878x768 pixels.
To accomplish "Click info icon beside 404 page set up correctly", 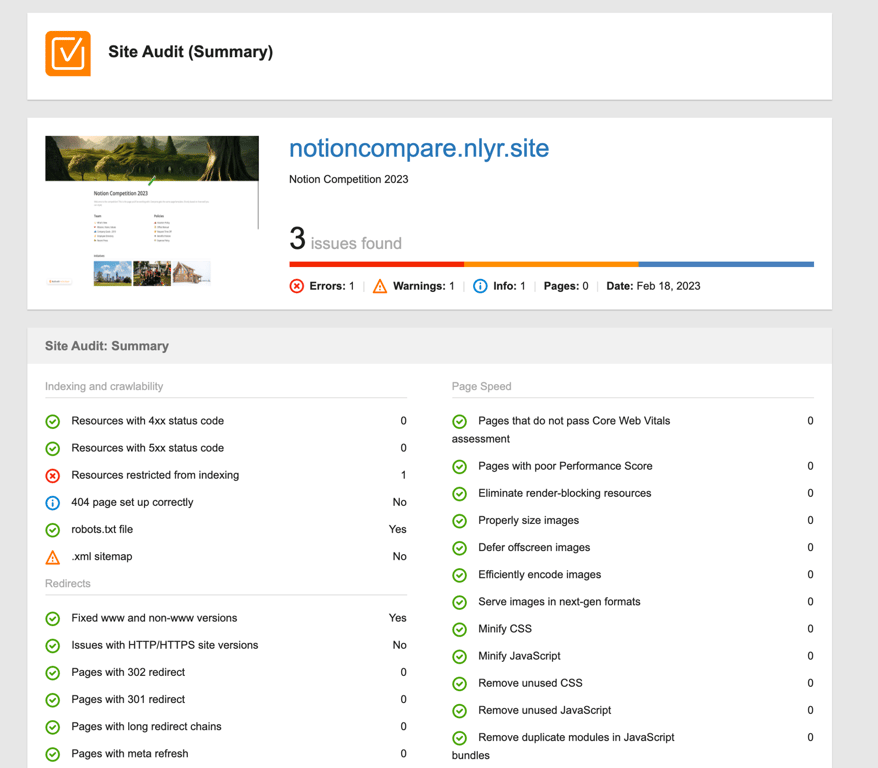I will tap(53, 503).
